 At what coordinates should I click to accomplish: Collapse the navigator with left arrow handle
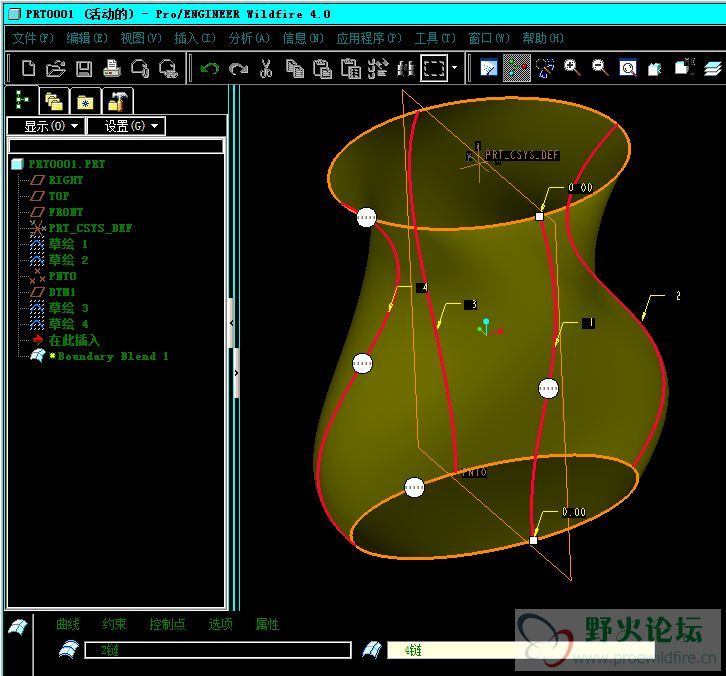pyautogui.click(x=232, y=323)
